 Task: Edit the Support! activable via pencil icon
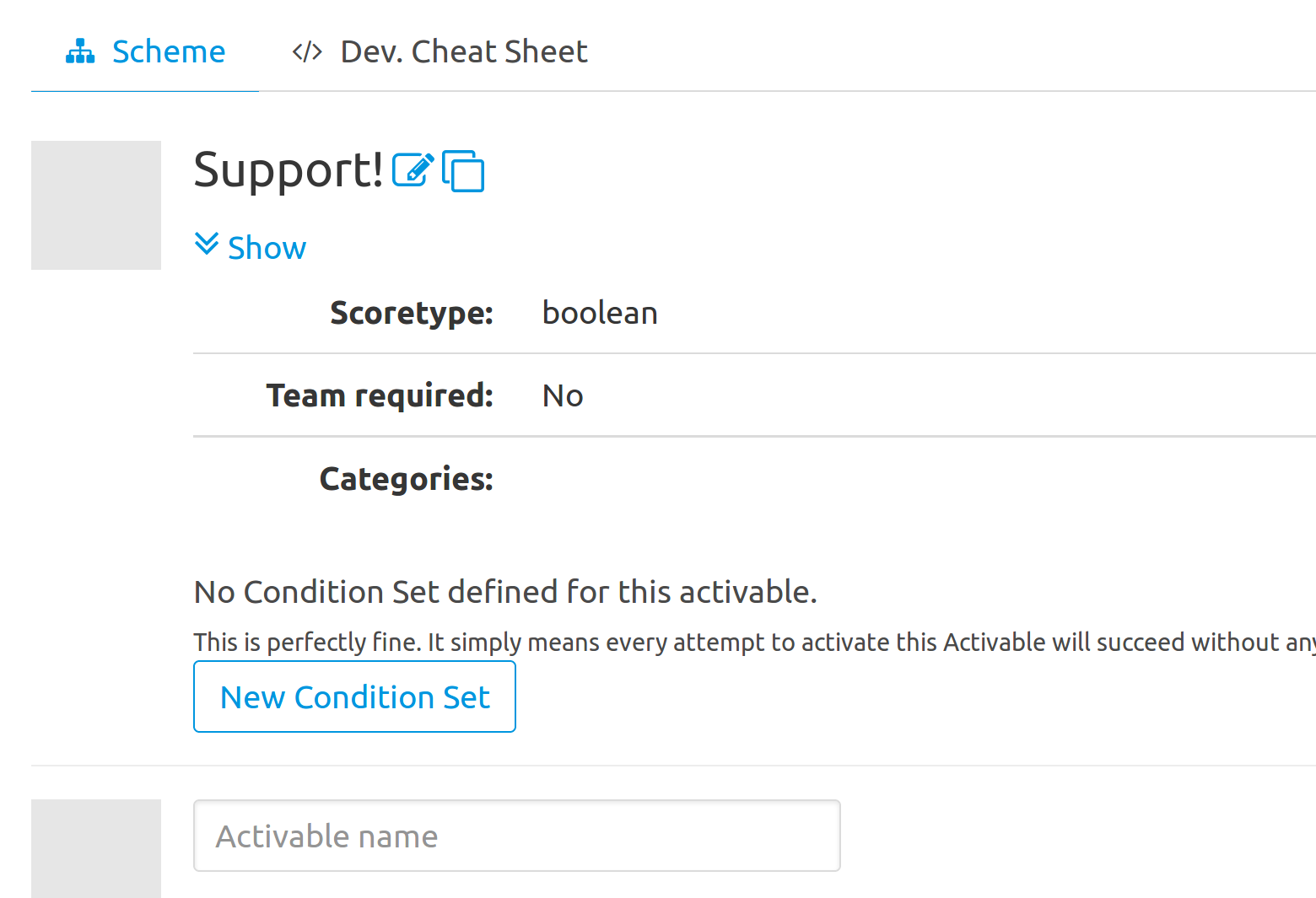pos(413,169)
